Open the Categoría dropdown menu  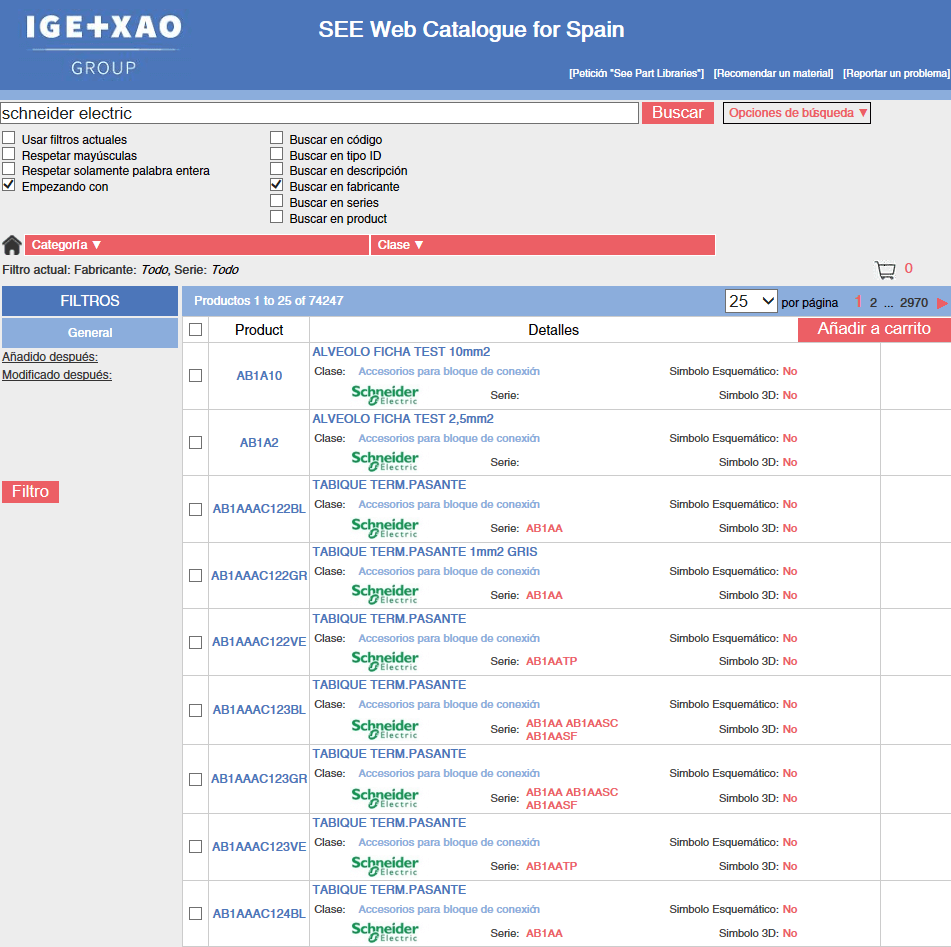tap(197, 245)
